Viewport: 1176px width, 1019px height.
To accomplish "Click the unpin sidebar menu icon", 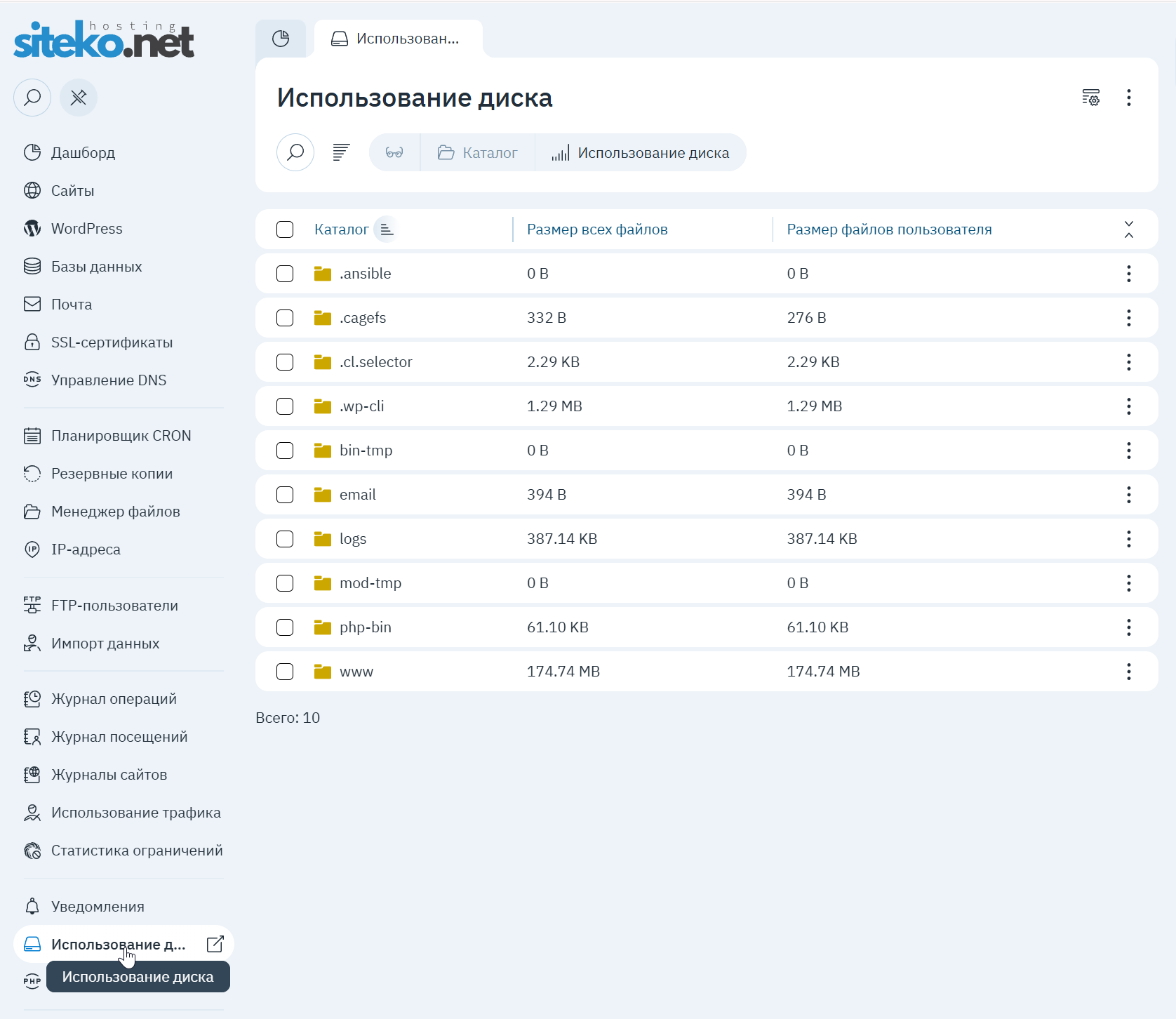I will pos(79,98).
